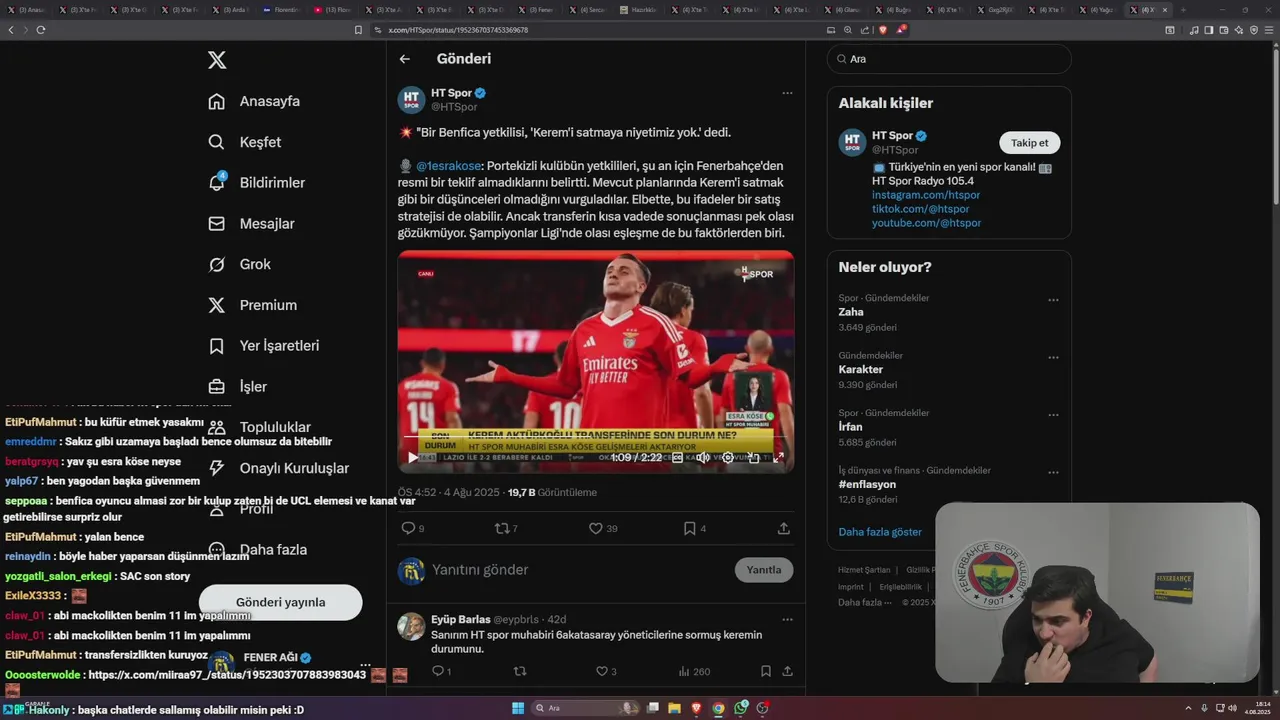Play the HT Spor video
Screen dimensions: 1280x720
(413, 457)
